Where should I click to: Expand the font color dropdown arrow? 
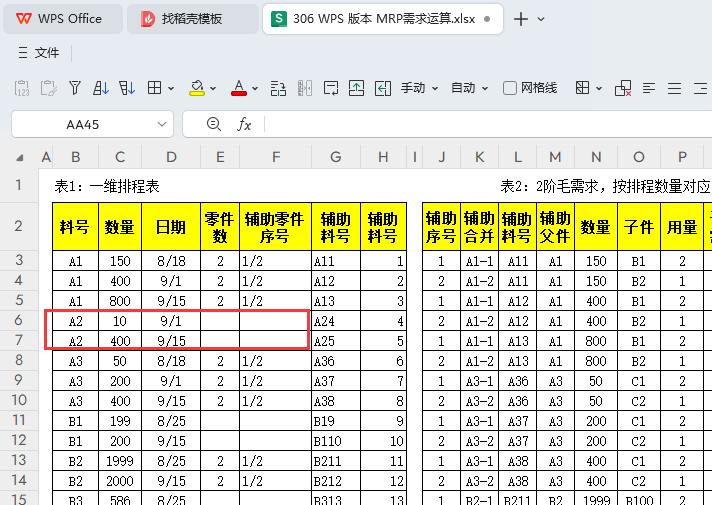tap(255, 88)
